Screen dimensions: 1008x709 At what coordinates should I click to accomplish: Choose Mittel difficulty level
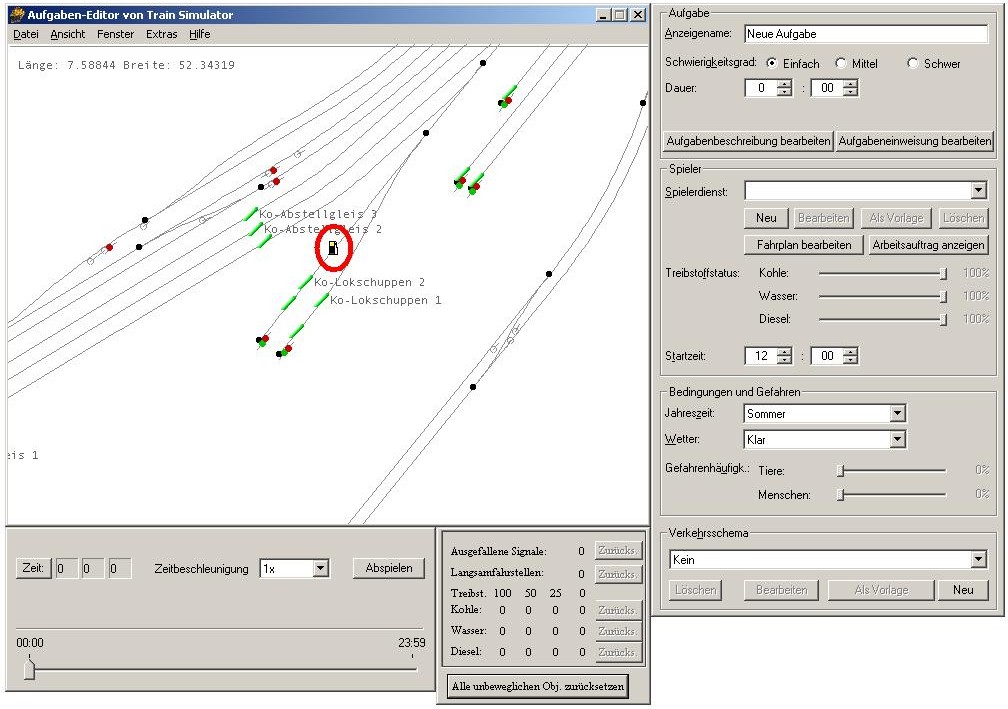point(841,63)
